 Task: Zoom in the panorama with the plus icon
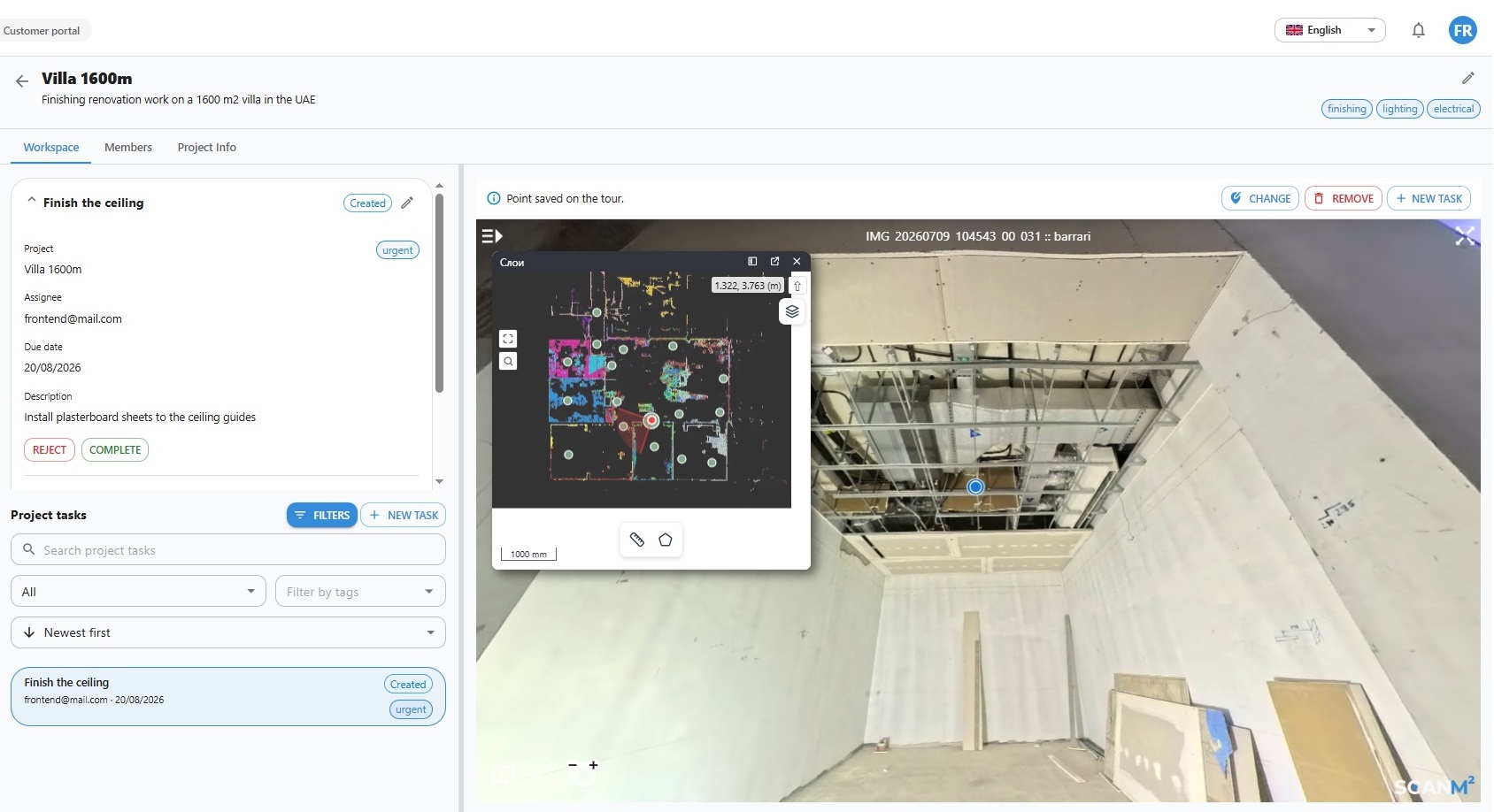[x=593, y=765]
